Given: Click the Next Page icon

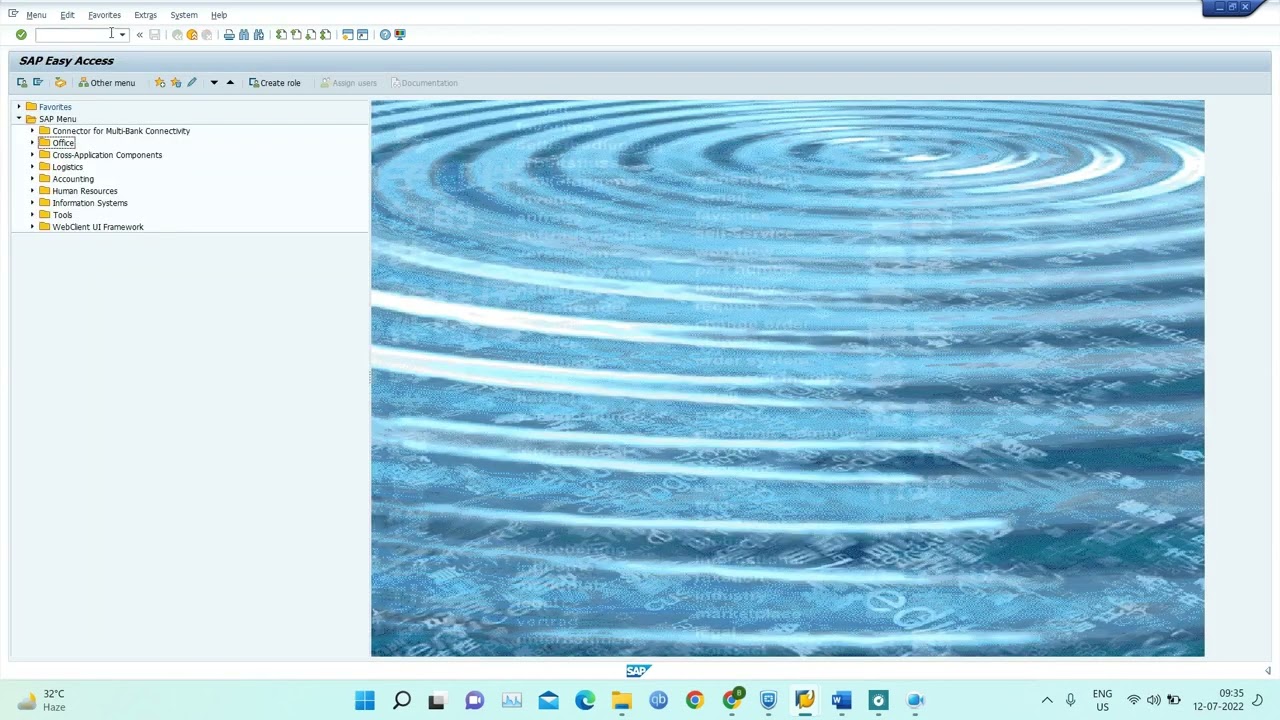Looking at the screenshot, I should click(x=311, y=35).
